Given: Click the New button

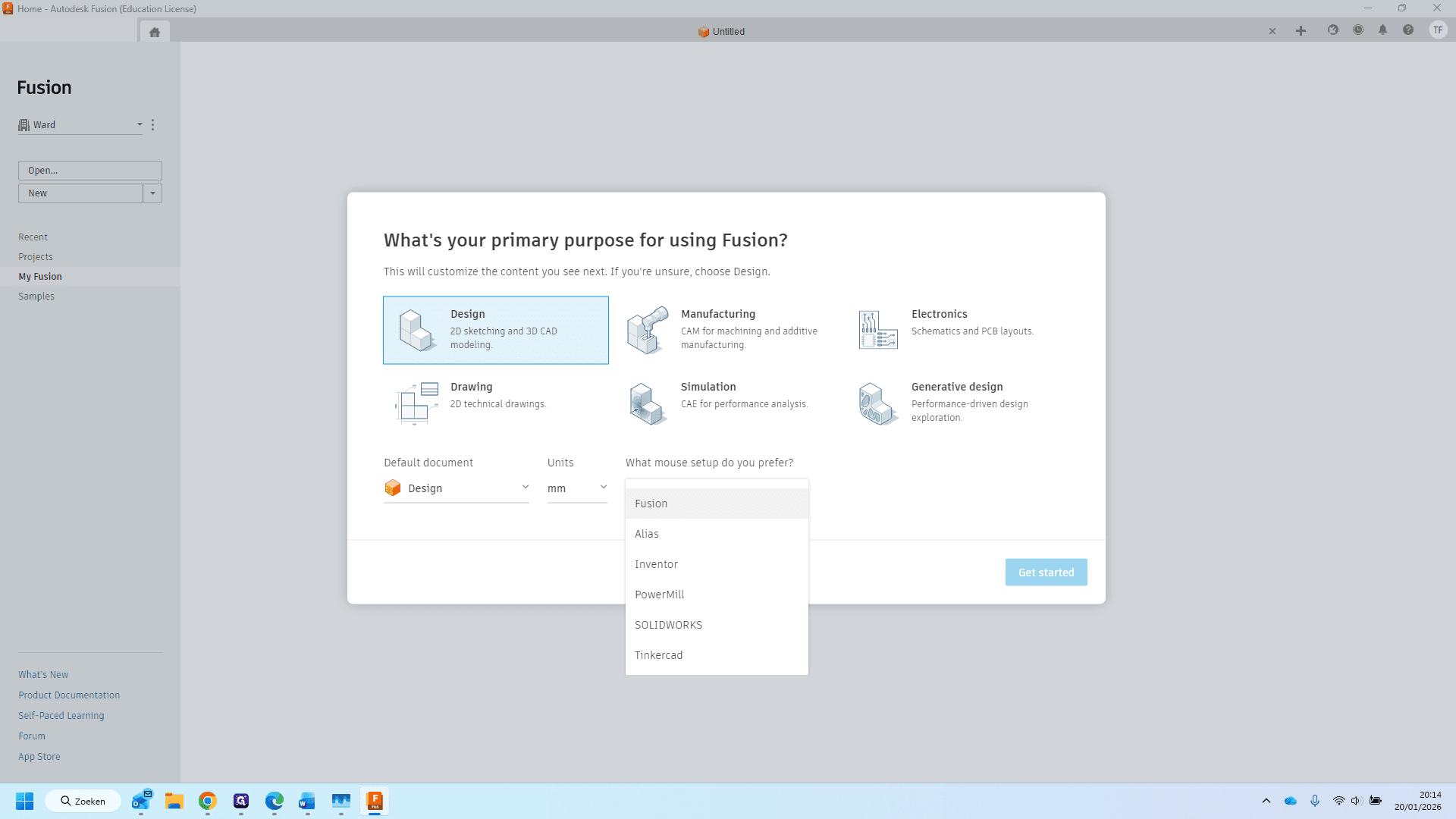Looking at the screenshot, I should point(80,193).
